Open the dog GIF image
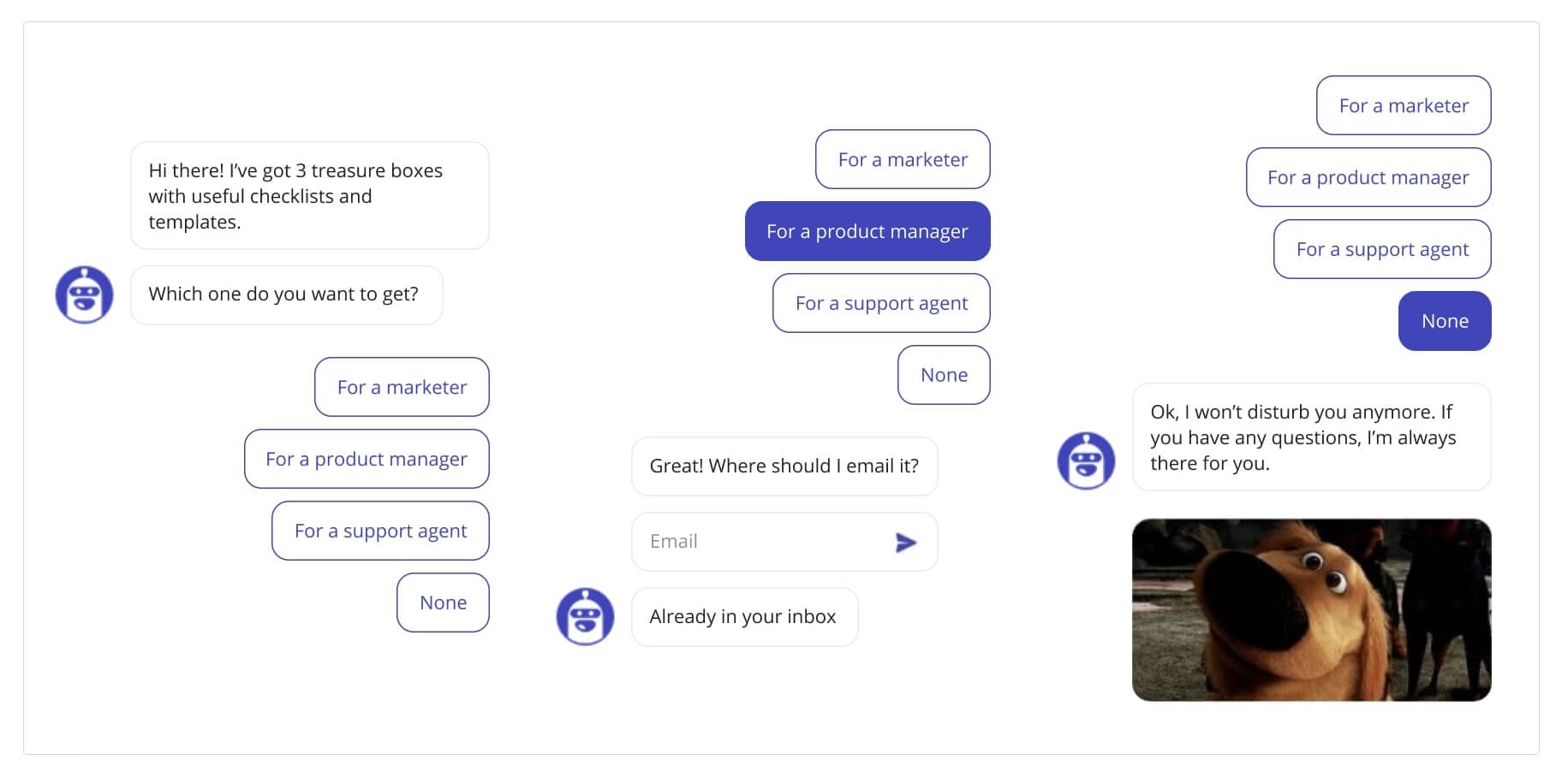Viewport: 1562px width, 784px height. pyautogui.click(x=1311, y=609)
